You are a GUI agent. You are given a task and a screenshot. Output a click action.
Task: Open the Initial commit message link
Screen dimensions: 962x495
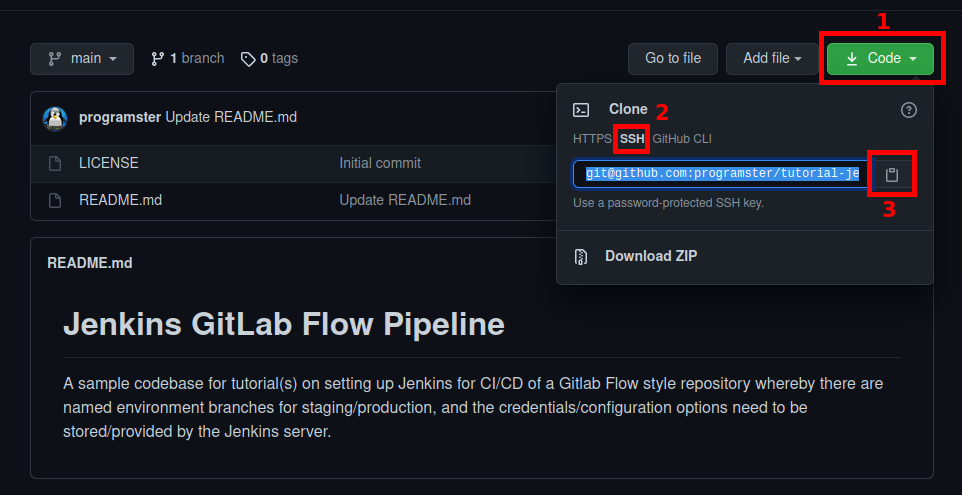click(x=380, y=163)
